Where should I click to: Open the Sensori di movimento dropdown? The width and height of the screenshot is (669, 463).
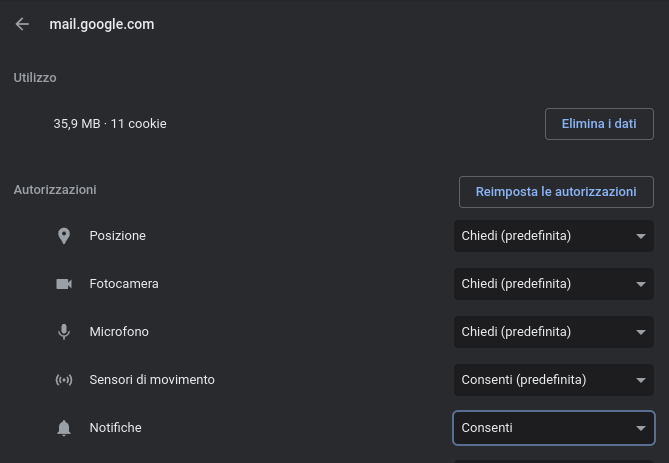[554, 380]
